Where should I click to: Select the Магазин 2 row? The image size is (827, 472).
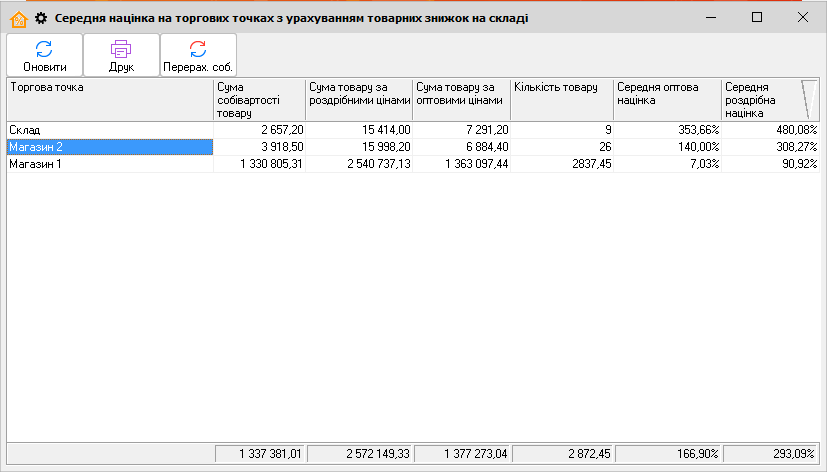(110, 147)
